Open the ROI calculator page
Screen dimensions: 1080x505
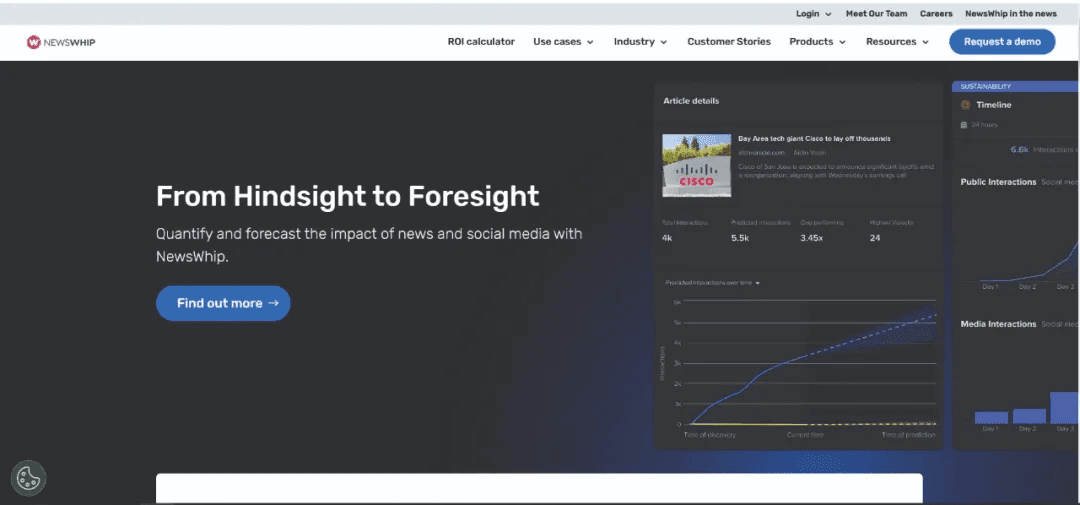click(x=481, y=41)
